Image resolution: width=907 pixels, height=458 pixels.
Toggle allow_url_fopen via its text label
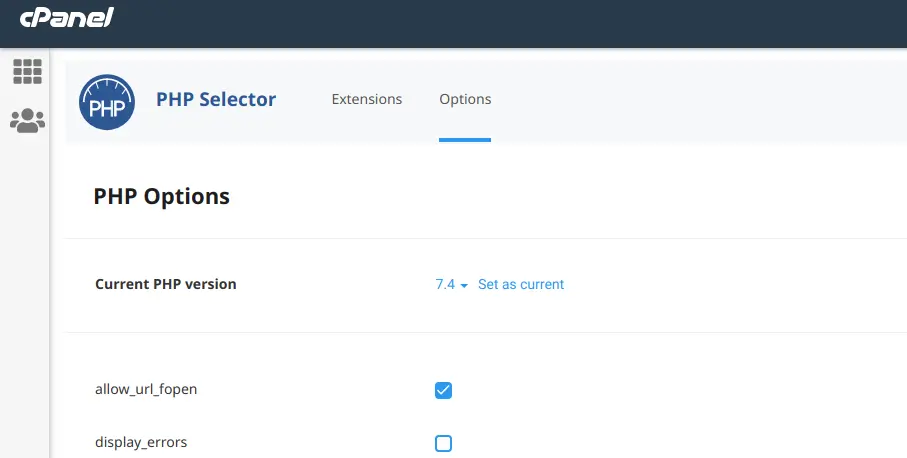(146, 389)
